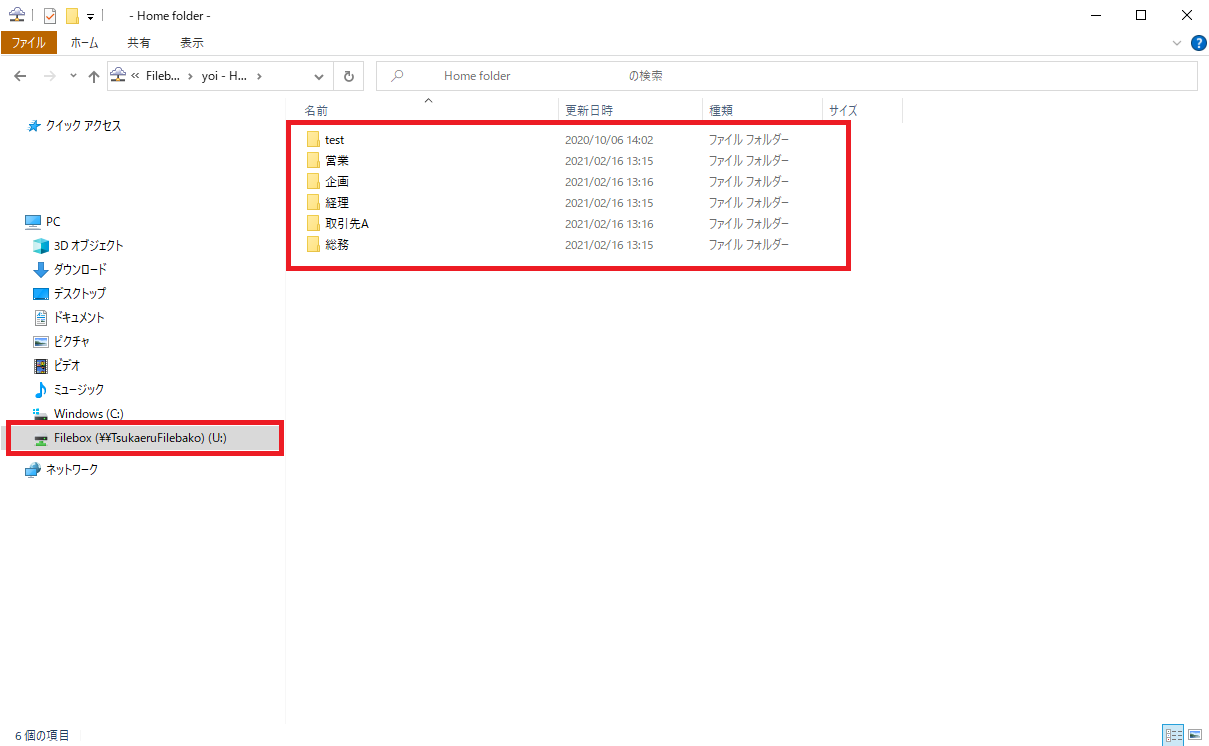Expand the ribbon using the chevron
The width and height of the screenshot is (1209, 746).
pos(1176,43)
